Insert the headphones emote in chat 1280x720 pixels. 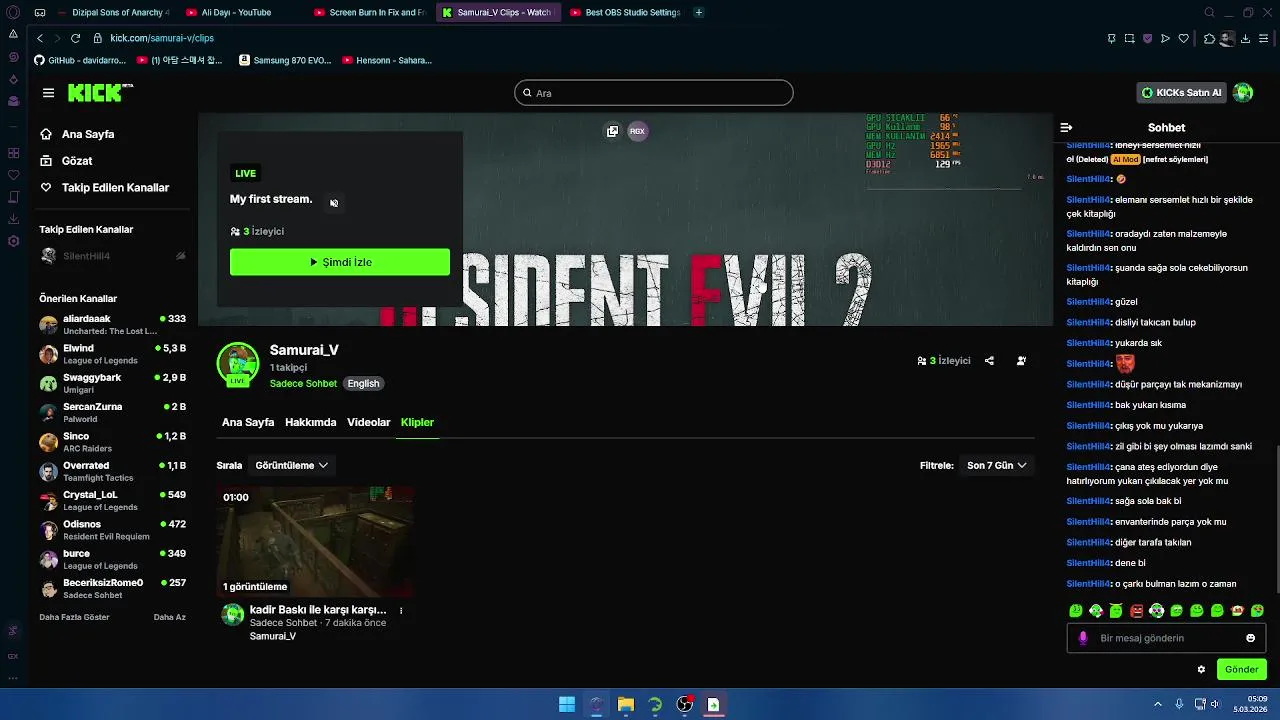click(1156, 611)
